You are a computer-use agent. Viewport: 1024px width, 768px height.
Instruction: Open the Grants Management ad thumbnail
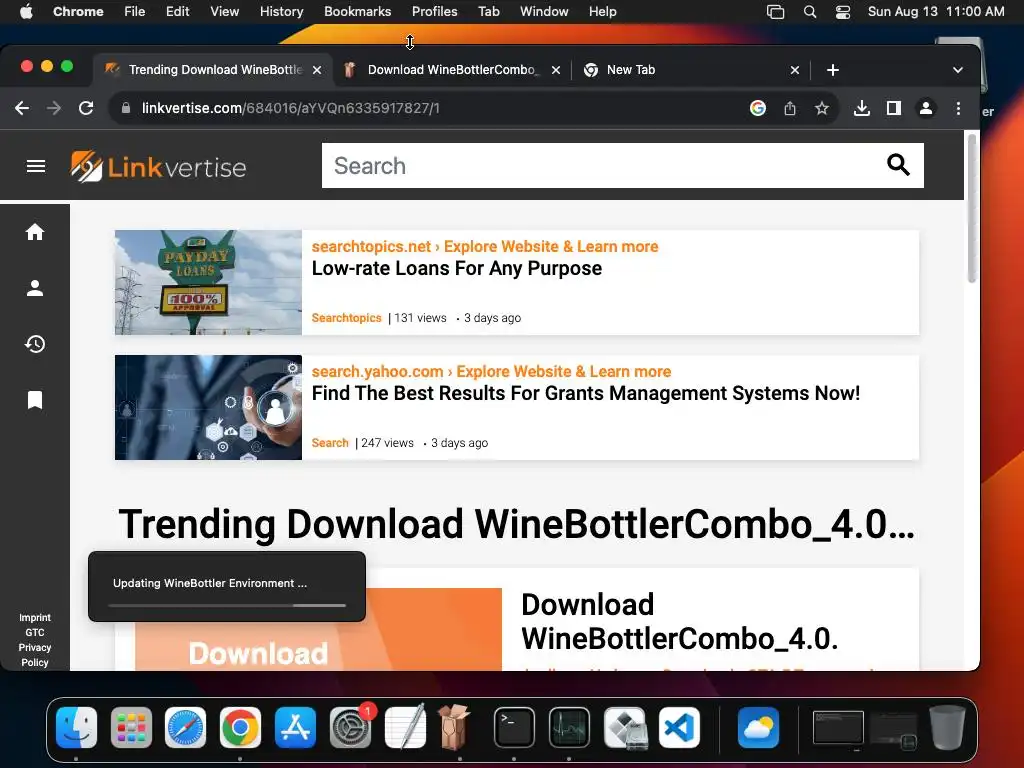point(208,408)
